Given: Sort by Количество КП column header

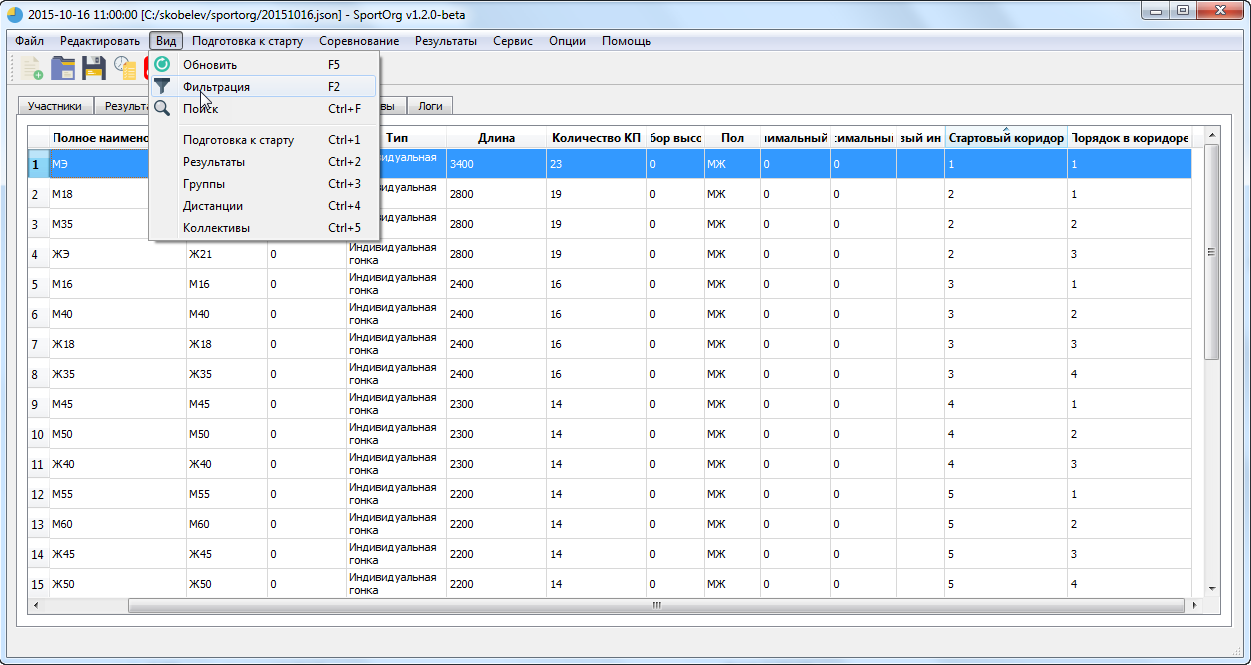Looking at the screenshot, I should coord(596,138).
